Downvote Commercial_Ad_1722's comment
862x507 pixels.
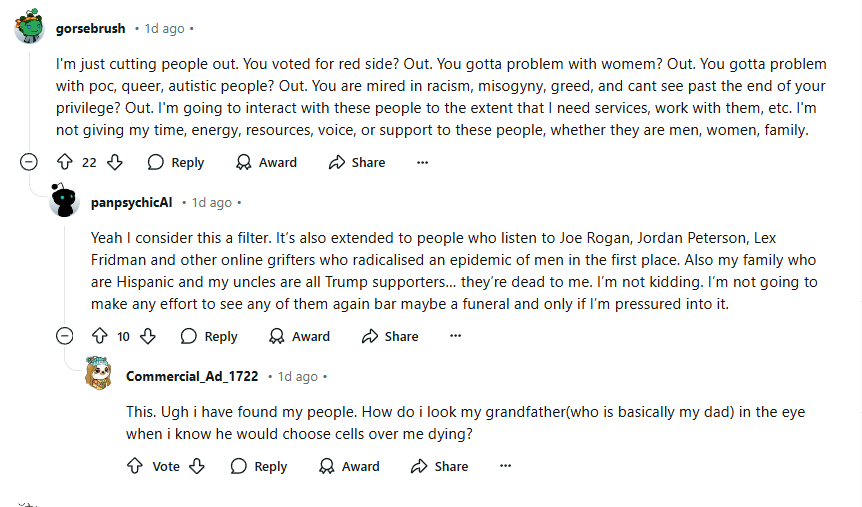click(197, 466)
